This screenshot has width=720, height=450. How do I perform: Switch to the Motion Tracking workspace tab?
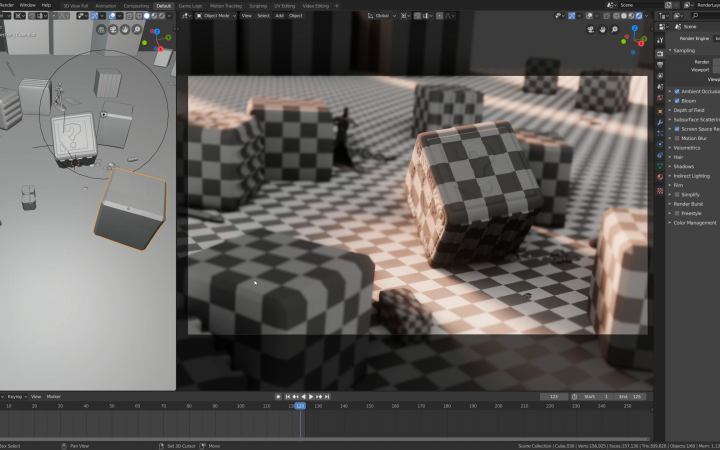(226, 6)
